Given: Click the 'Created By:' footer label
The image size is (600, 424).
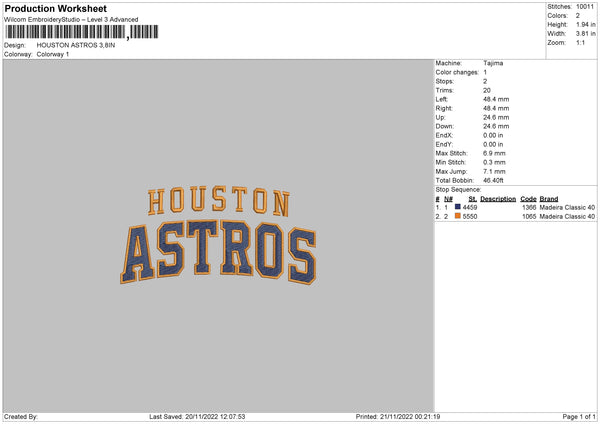Looking at the screenshot, I should coord(21,416).
